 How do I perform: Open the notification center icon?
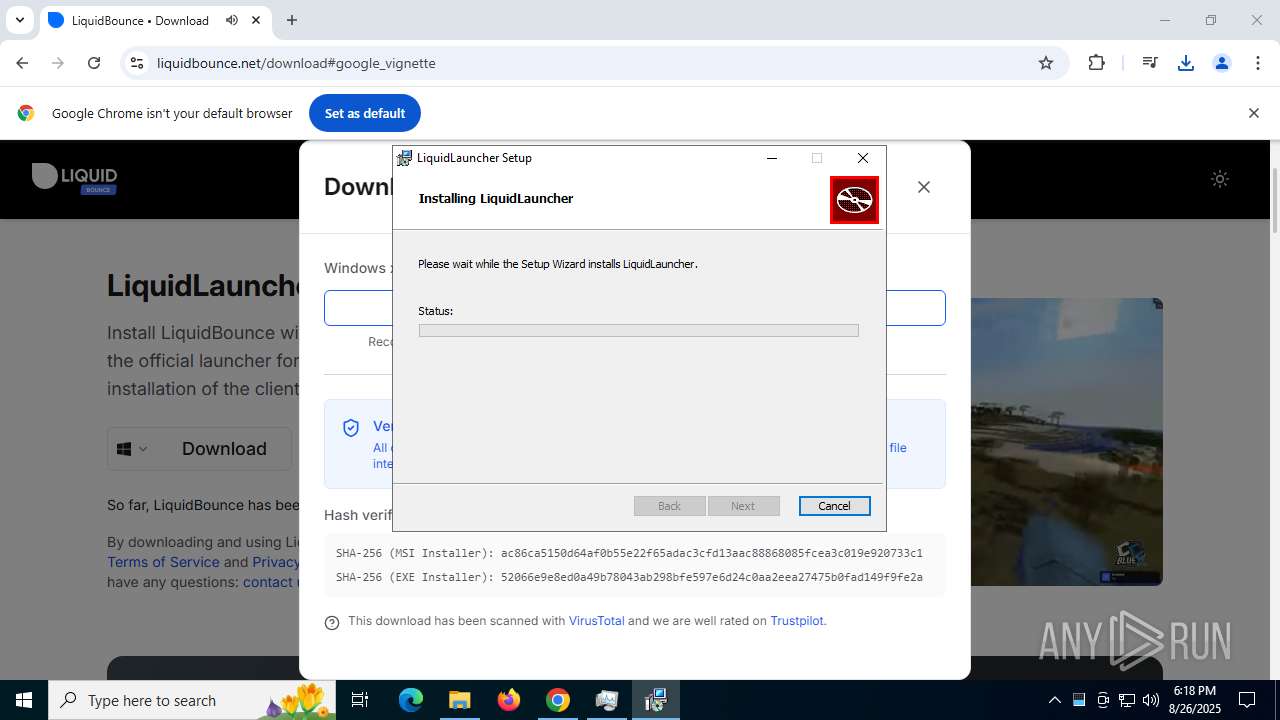[1247, 700]
